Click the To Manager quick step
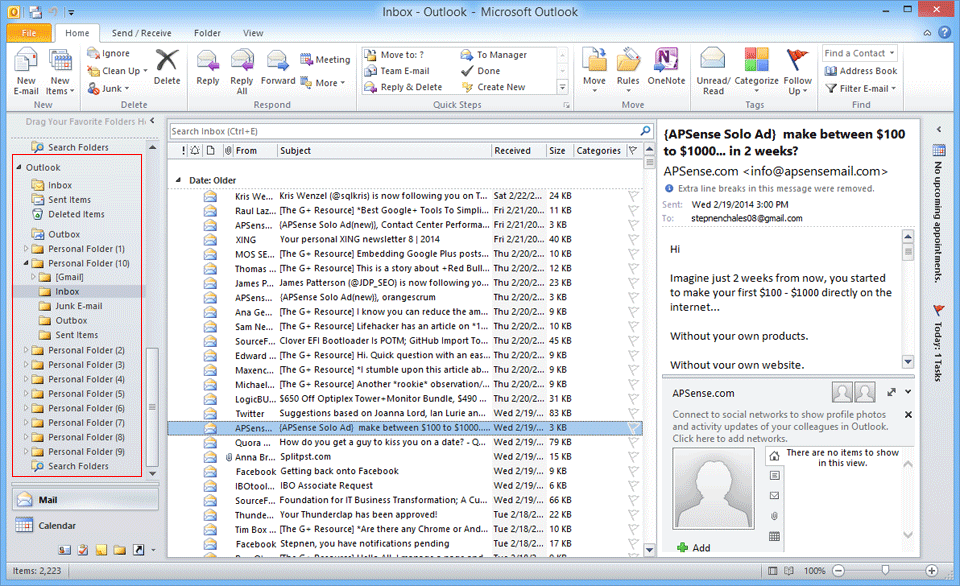This screenshot has width=960, height=586. 493,54
